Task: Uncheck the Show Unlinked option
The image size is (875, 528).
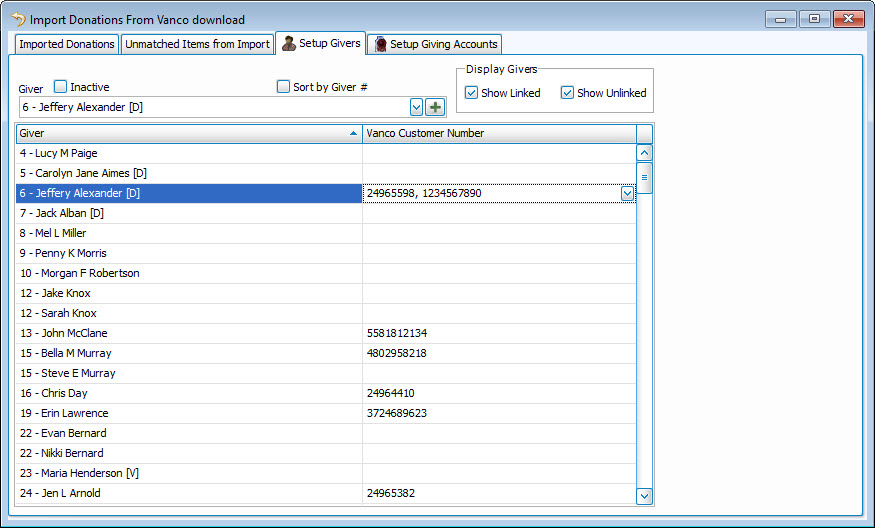Action: (x=567, y=93)
